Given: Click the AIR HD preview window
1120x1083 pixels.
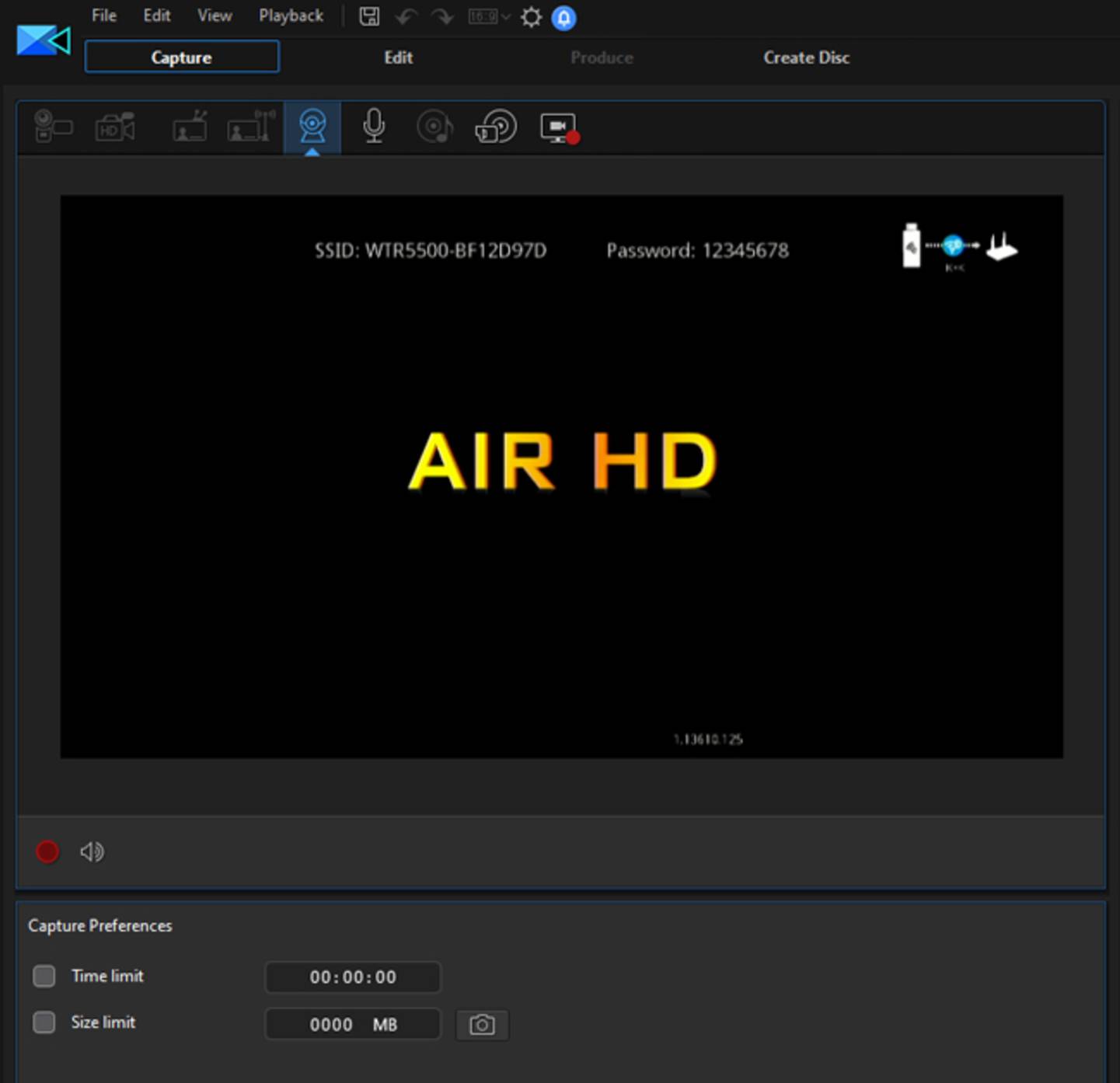Looking at the screenshot, I should 561,476.
